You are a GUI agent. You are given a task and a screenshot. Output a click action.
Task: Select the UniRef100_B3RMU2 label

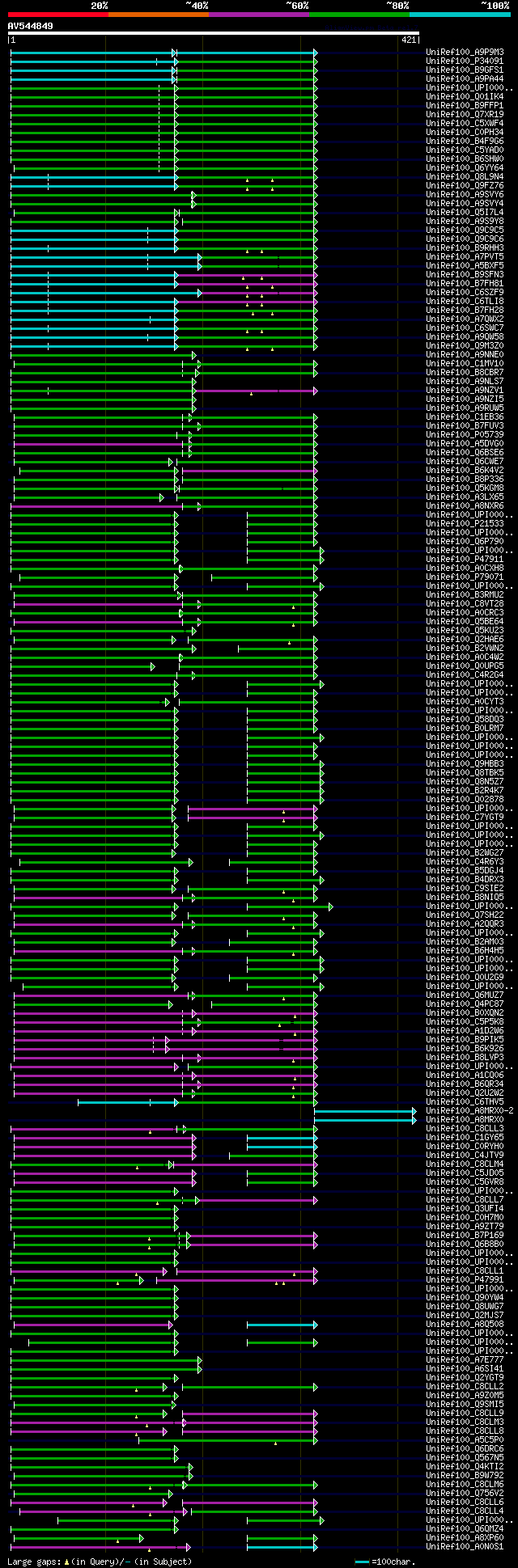pos(465,595)
